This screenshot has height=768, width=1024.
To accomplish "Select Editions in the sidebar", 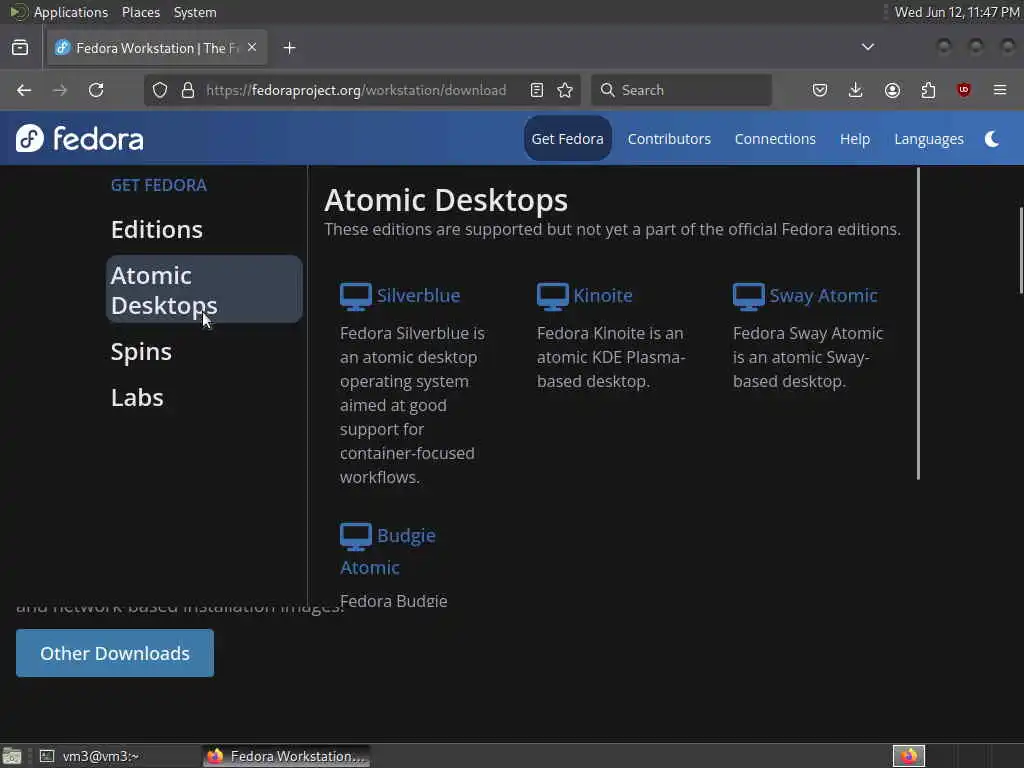I will (x=157, y=229).
